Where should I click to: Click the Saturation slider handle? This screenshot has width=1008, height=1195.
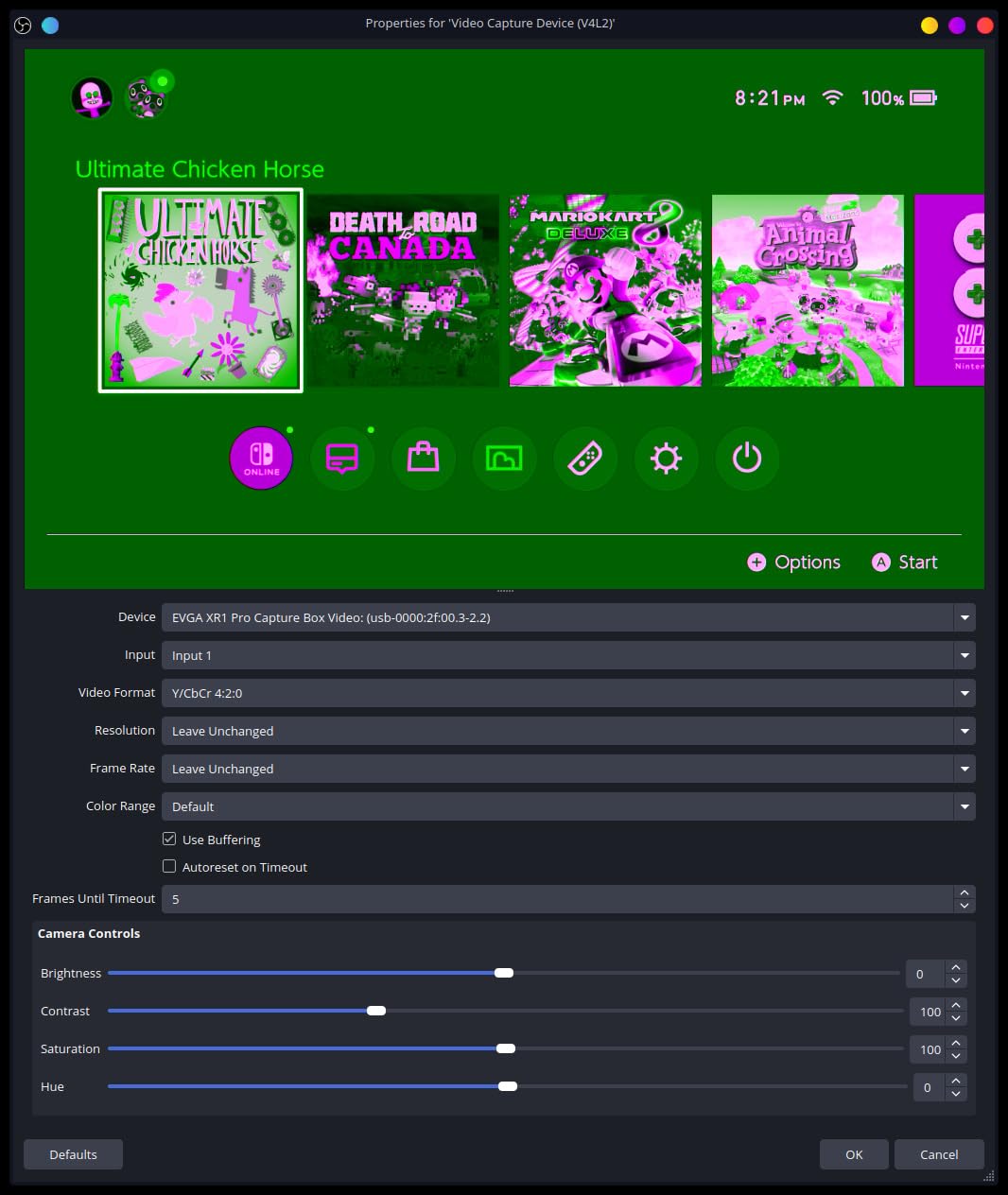(x=506, y=1048)
